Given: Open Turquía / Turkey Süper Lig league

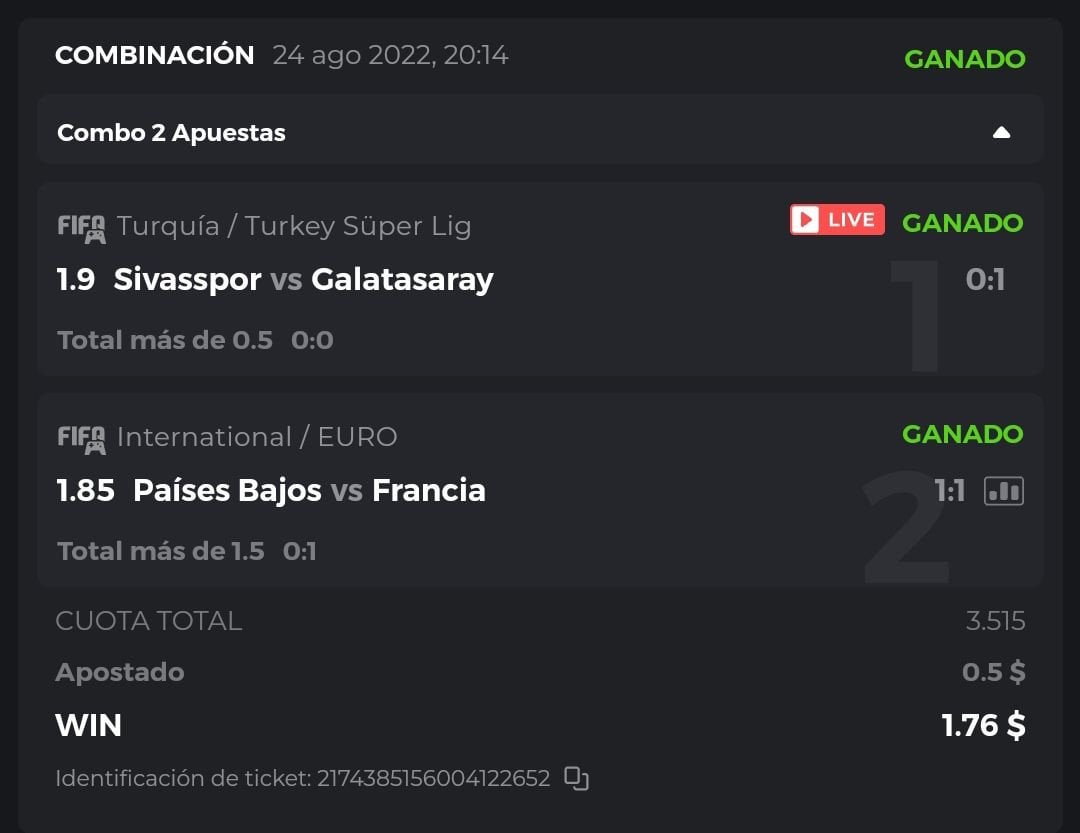Looking at the screenshot, I should pyautogui.click(x=294, y=226).
